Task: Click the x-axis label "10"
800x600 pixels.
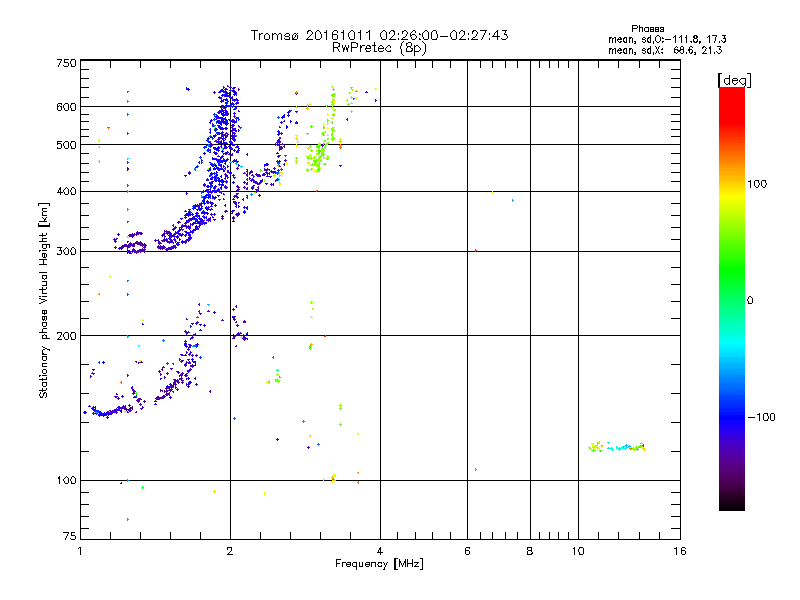Action: coord(578,551)
